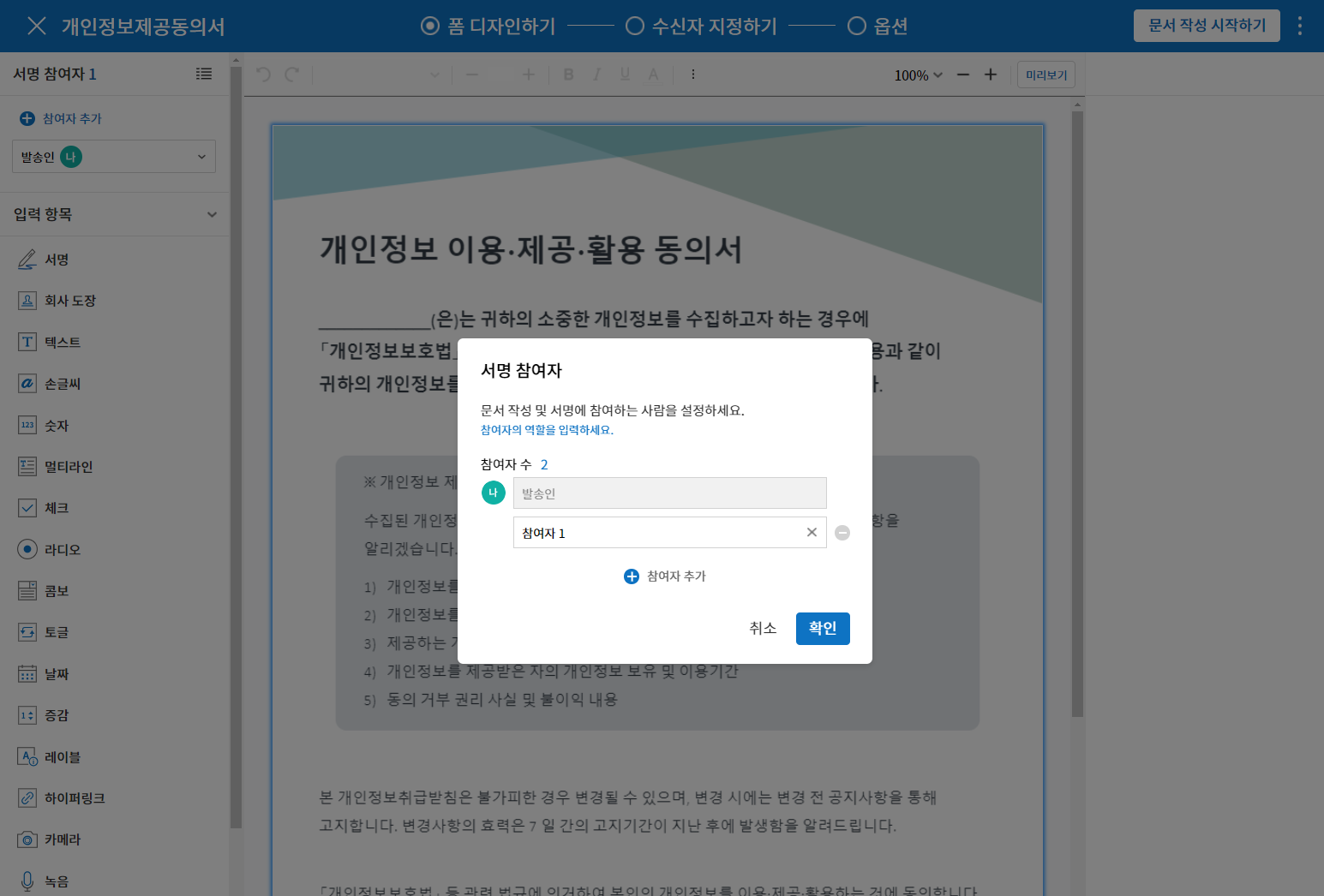The width and height of the screenshot is (1324, 896).
Task: Select the 체크 checkbox tool
Action: pyautogui.click(x=43, y=508)
